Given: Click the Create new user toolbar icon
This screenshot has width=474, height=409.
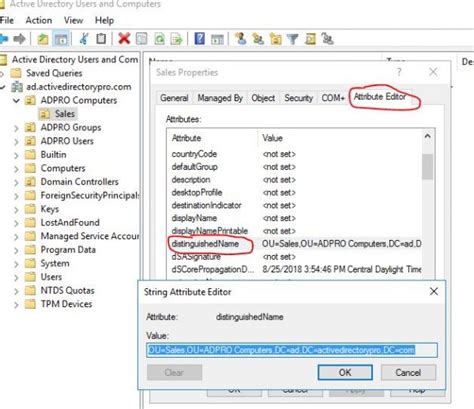Looking at the screenshot, I should point(240,39).
